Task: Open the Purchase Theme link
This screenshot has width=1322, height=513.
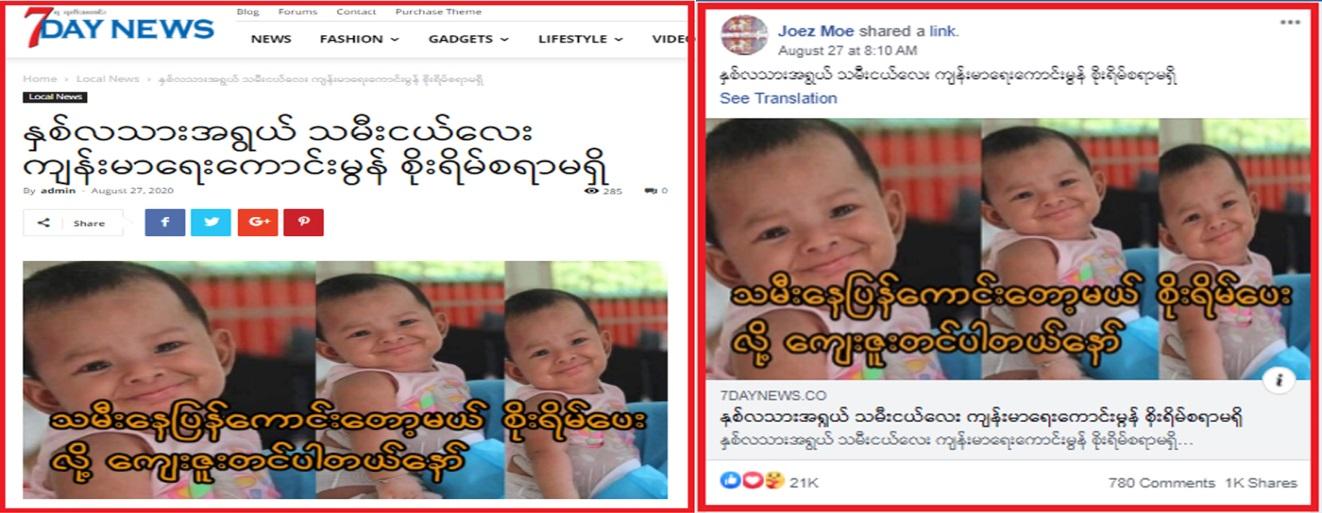Action: 438,12
